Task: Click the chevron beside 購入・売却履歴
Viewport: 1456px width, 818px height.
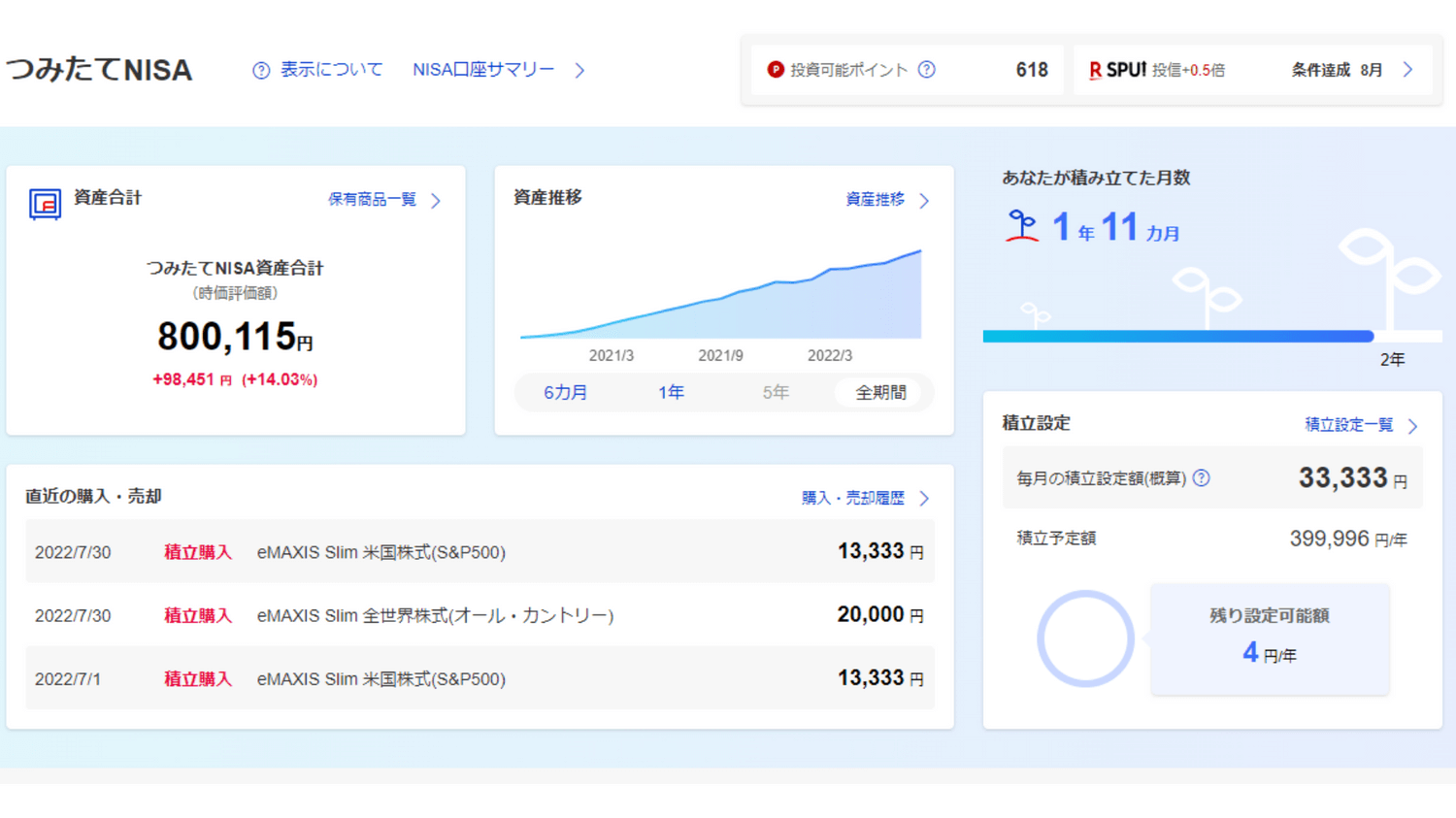Action: [x=924, y=499]
